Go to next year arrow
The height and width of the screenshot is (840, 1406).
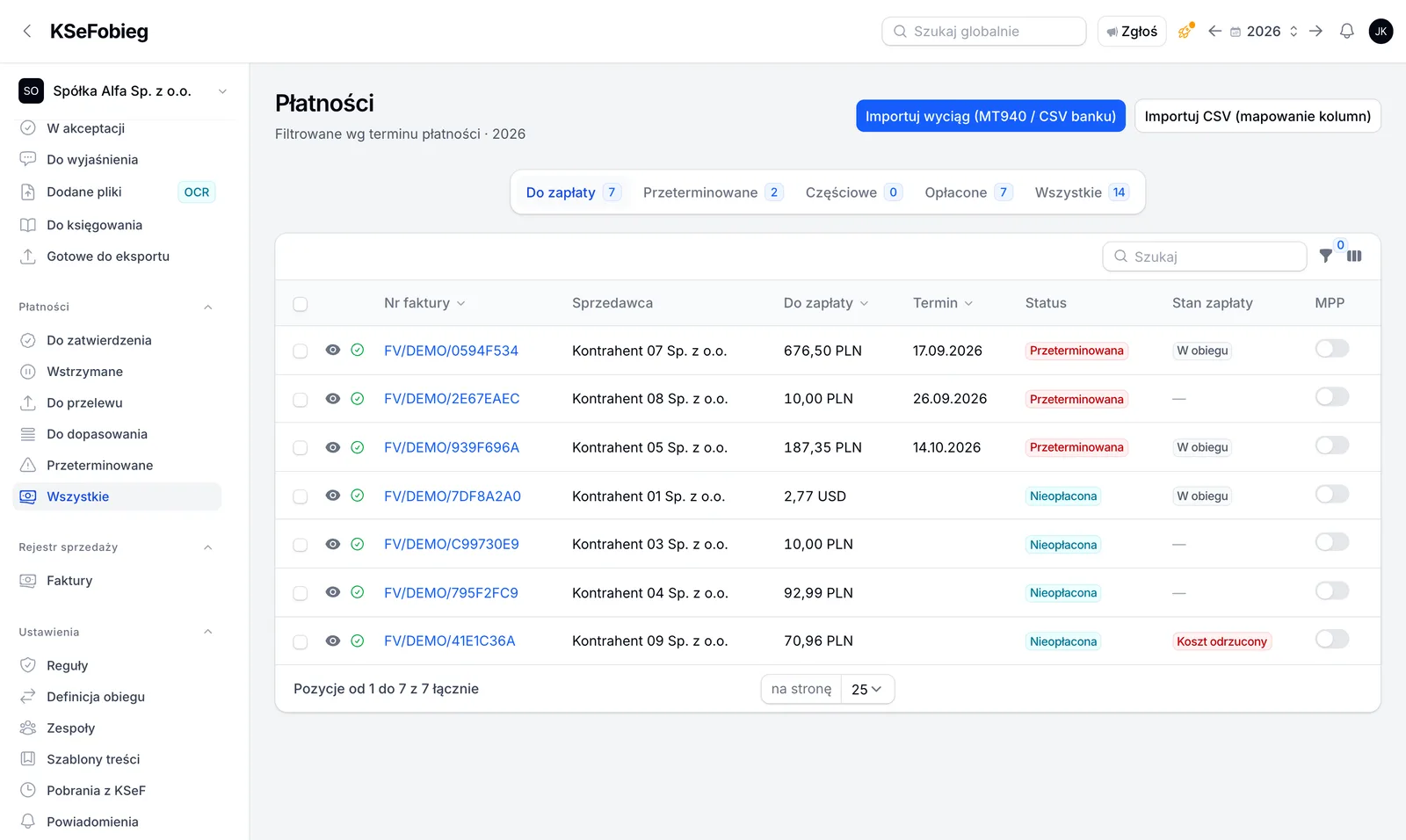point(1315,32)
